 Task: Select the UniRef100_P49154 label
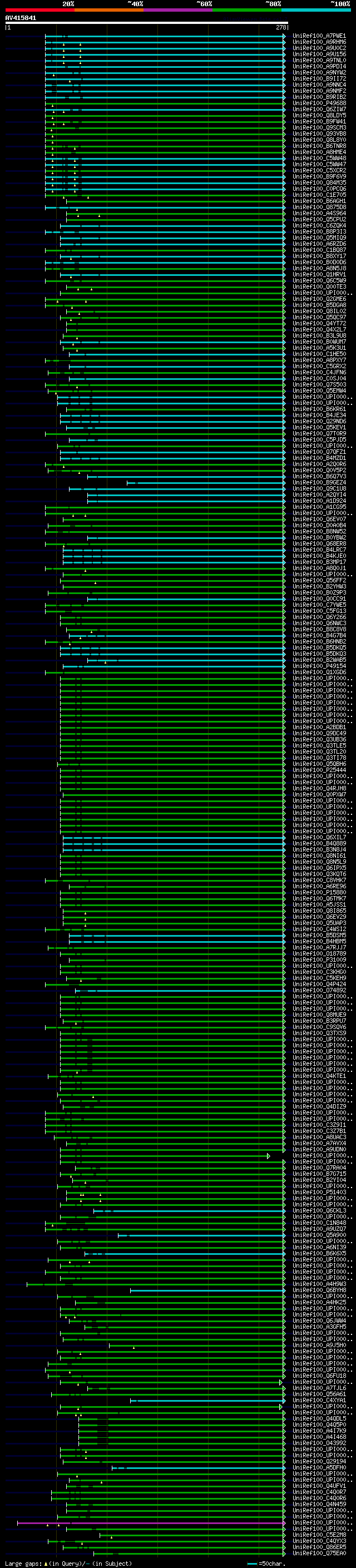tap(319, 666)
